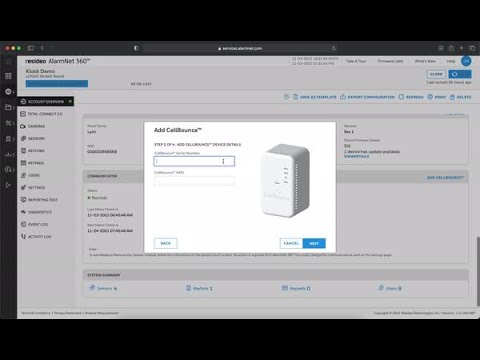Click the Keypads 0 summary link
The image size is (480, 360).
pyautogui.click(x=296, y=288)
